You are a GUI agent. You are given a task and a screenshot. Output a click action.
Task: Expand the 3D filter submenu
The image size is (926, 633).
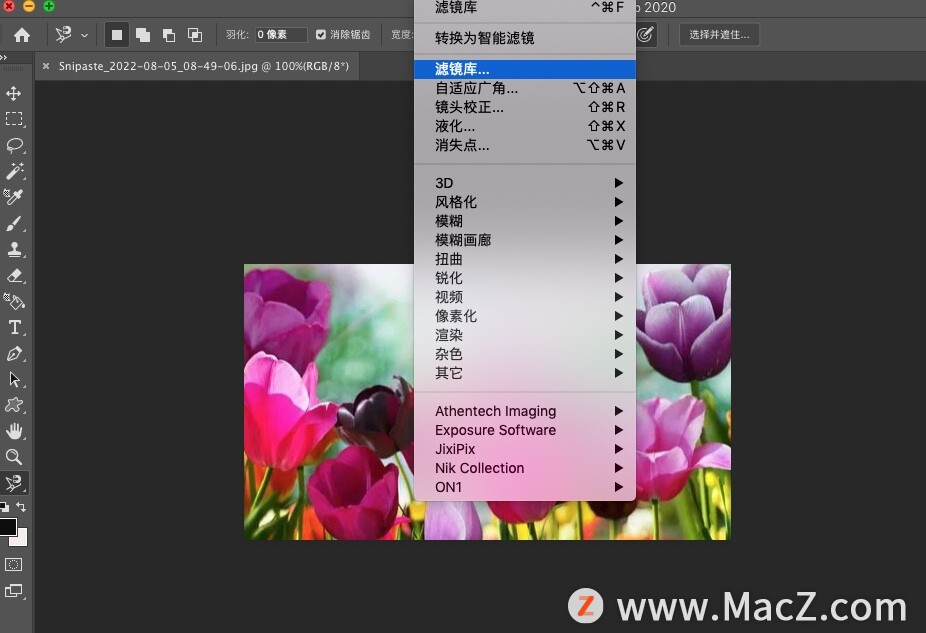pos(525,183)
